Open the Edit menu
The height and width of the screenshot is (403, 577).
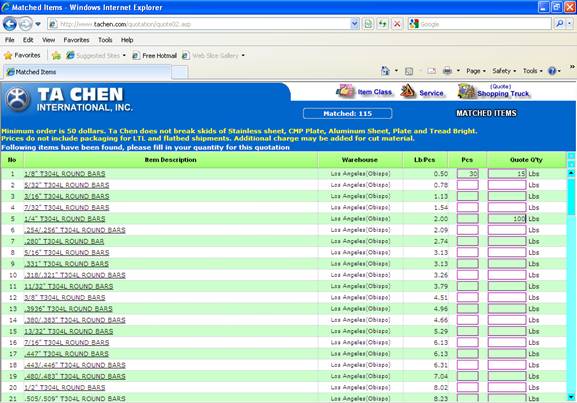28,40
